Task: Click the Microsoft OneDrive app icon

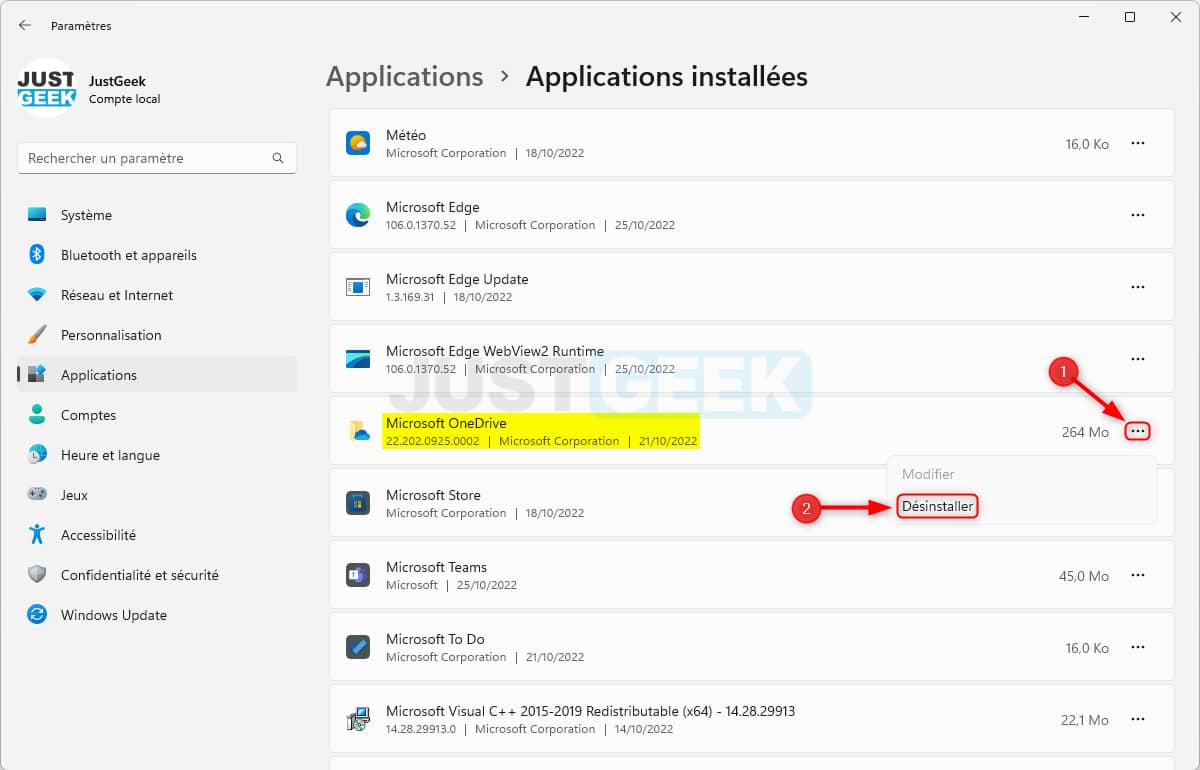Action: [x=358, y=431]
